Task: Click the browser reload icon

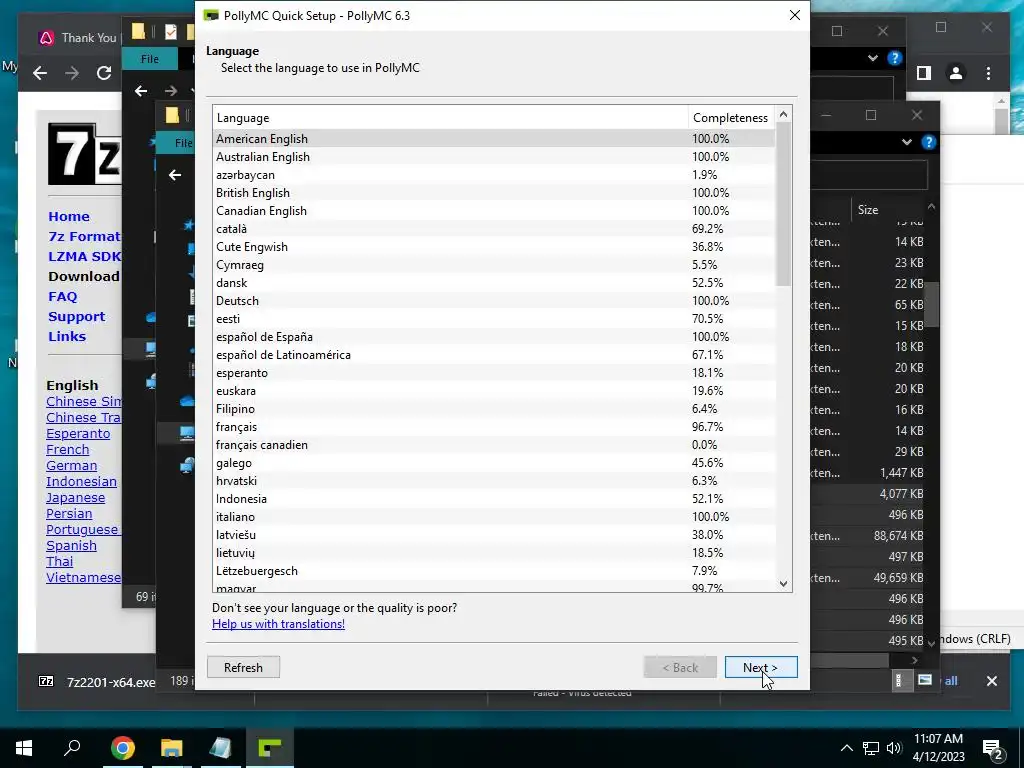Action: click(x=104, y=73)
